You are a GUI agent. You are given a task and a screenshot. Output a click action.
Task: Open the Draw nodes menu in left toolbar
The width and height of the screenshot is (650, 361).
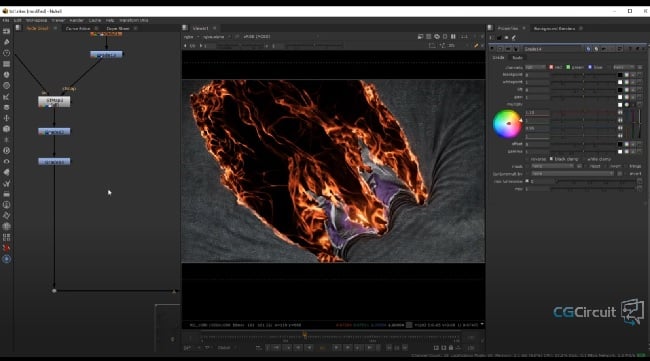[6, 42]
